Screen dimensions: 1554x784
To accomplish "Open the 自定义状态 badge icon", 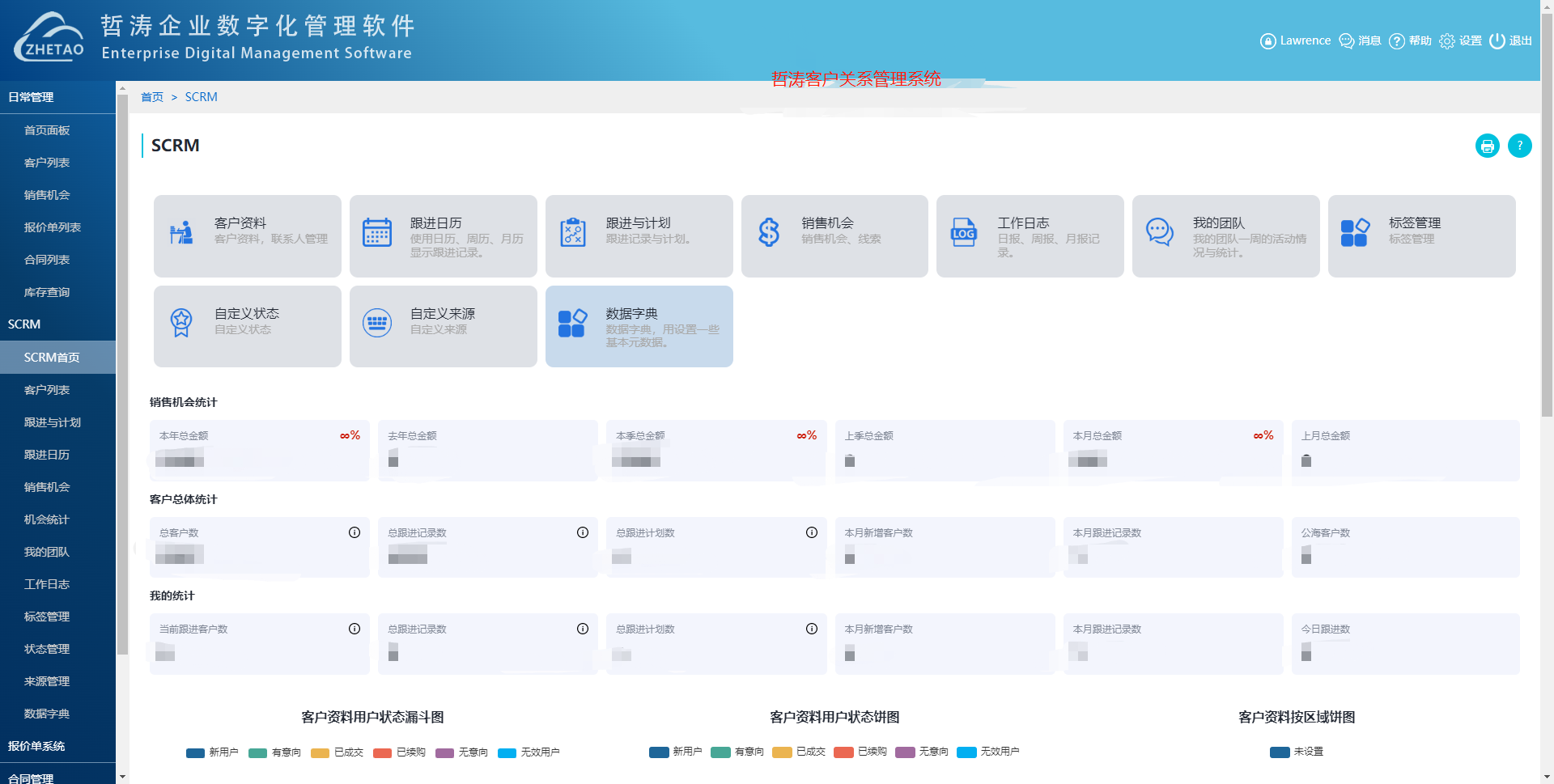I will (181, 323).
